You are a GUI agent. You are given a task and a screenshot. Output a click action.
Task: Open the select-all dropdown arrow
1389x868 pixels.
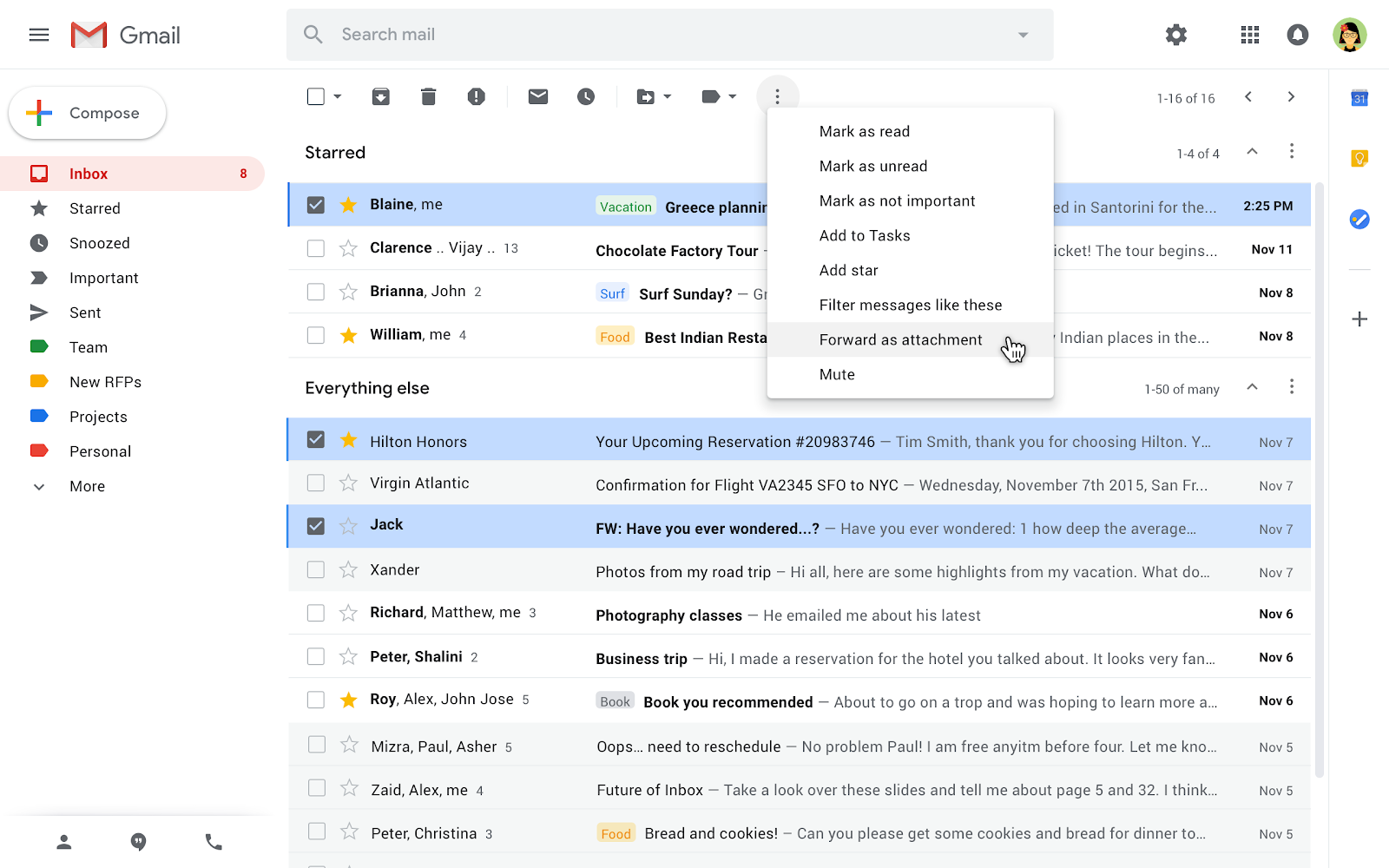coord(338,96)
